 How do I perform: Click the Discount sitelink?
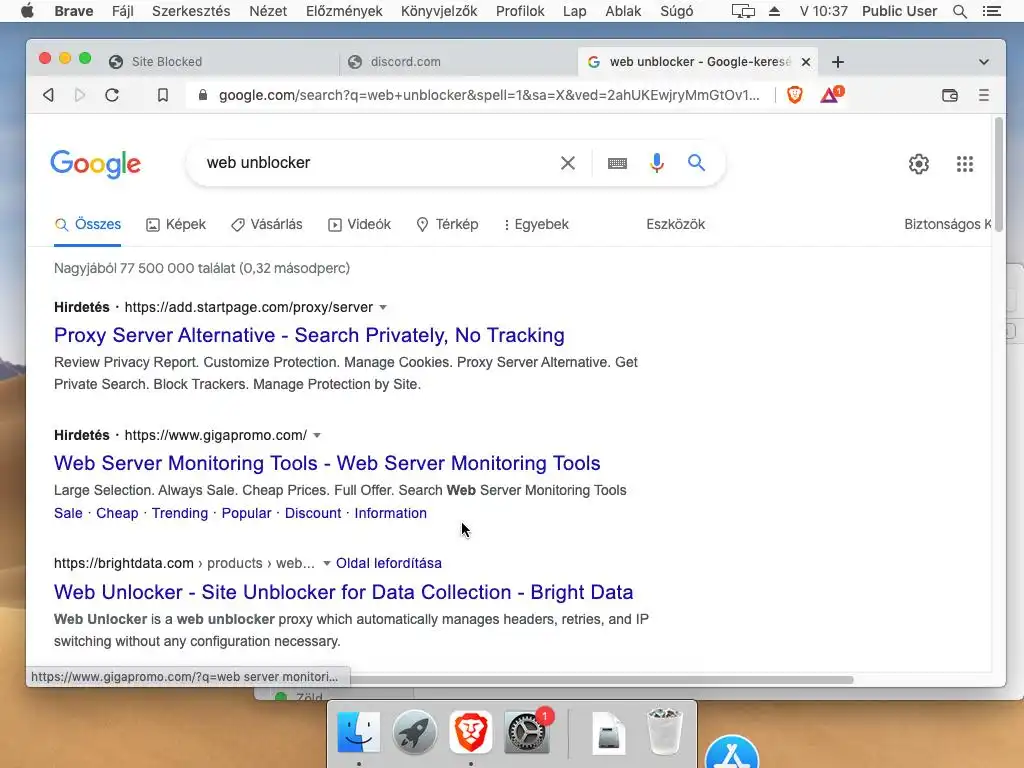[313, 513]
